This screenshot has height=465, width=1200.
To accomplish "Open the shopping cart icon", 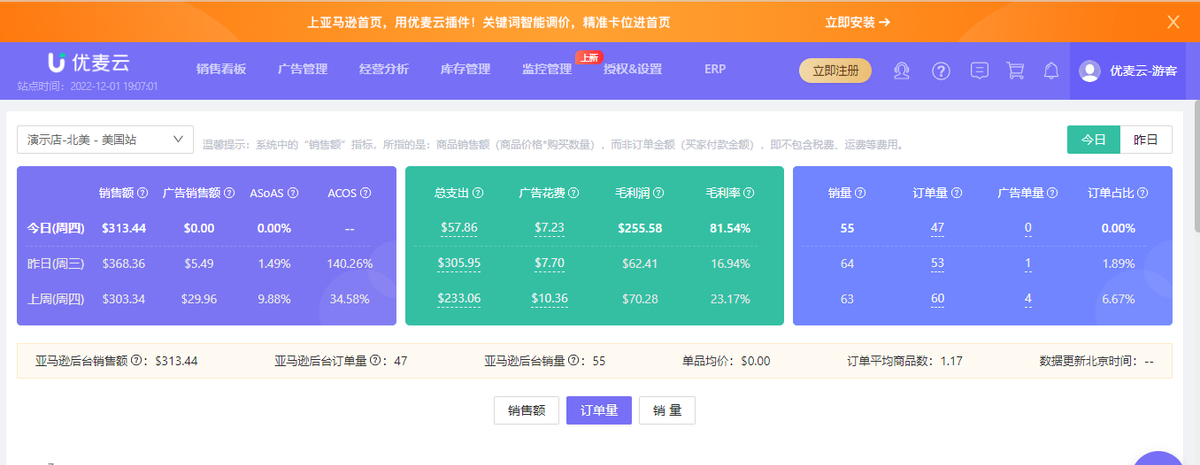I will pos(1015,70).
